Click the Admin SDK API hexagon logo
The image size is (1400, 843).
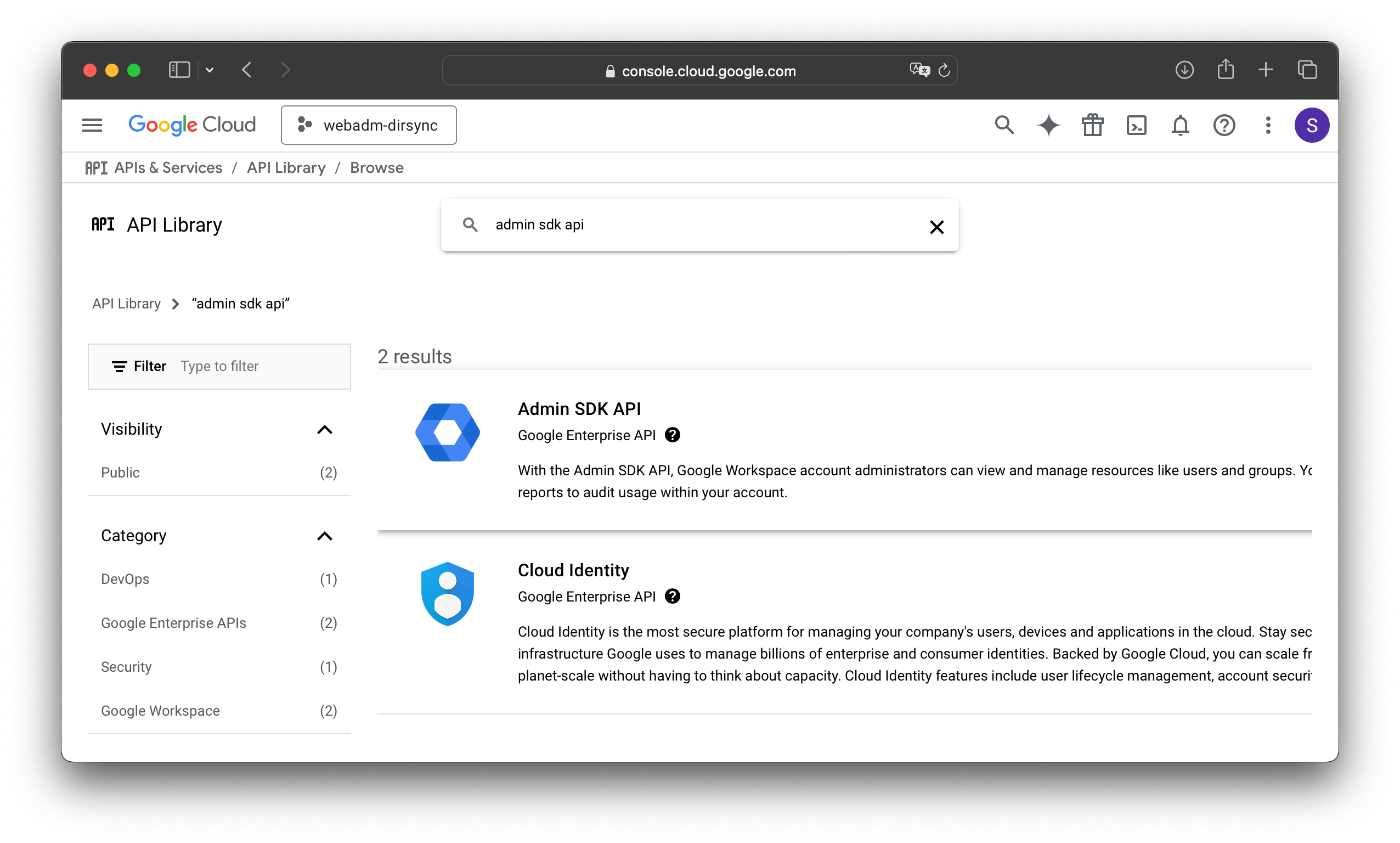pos(447,432)
